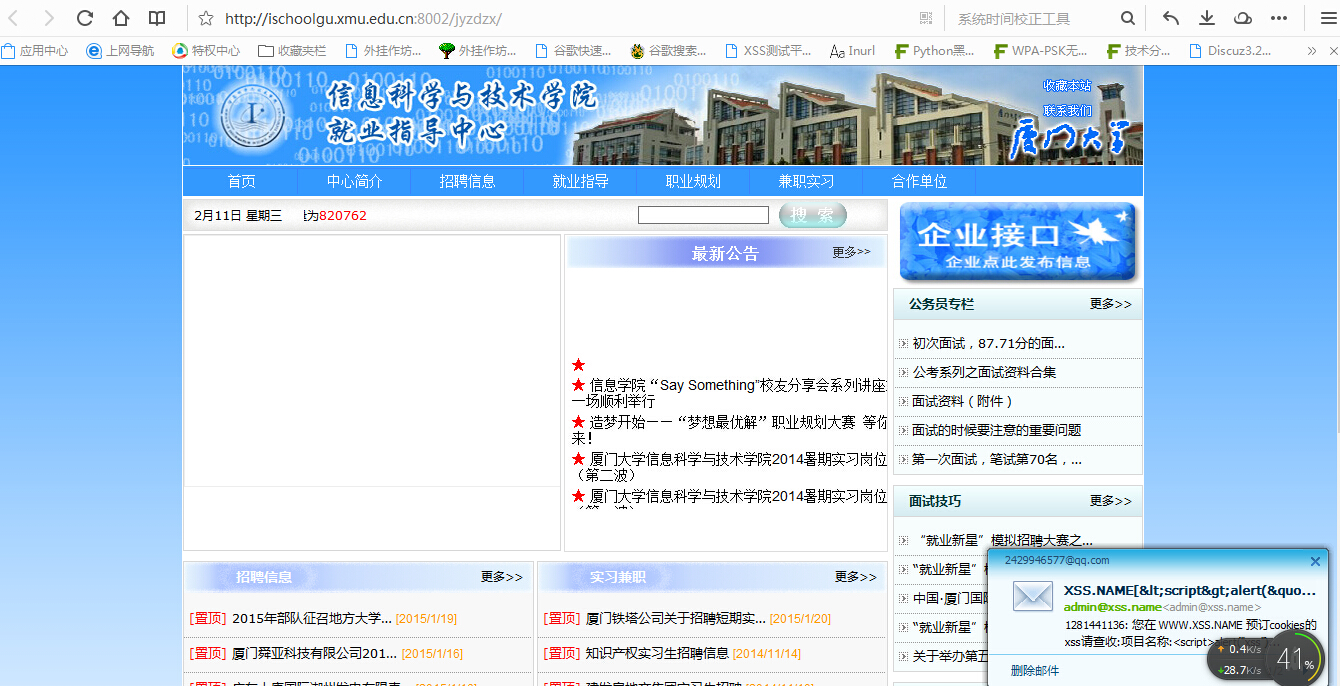Image resolution: width=1340 pixels, height=686 pixels.
Task: Open the XSS.NAME email subject
Action: pos(1190,590)
